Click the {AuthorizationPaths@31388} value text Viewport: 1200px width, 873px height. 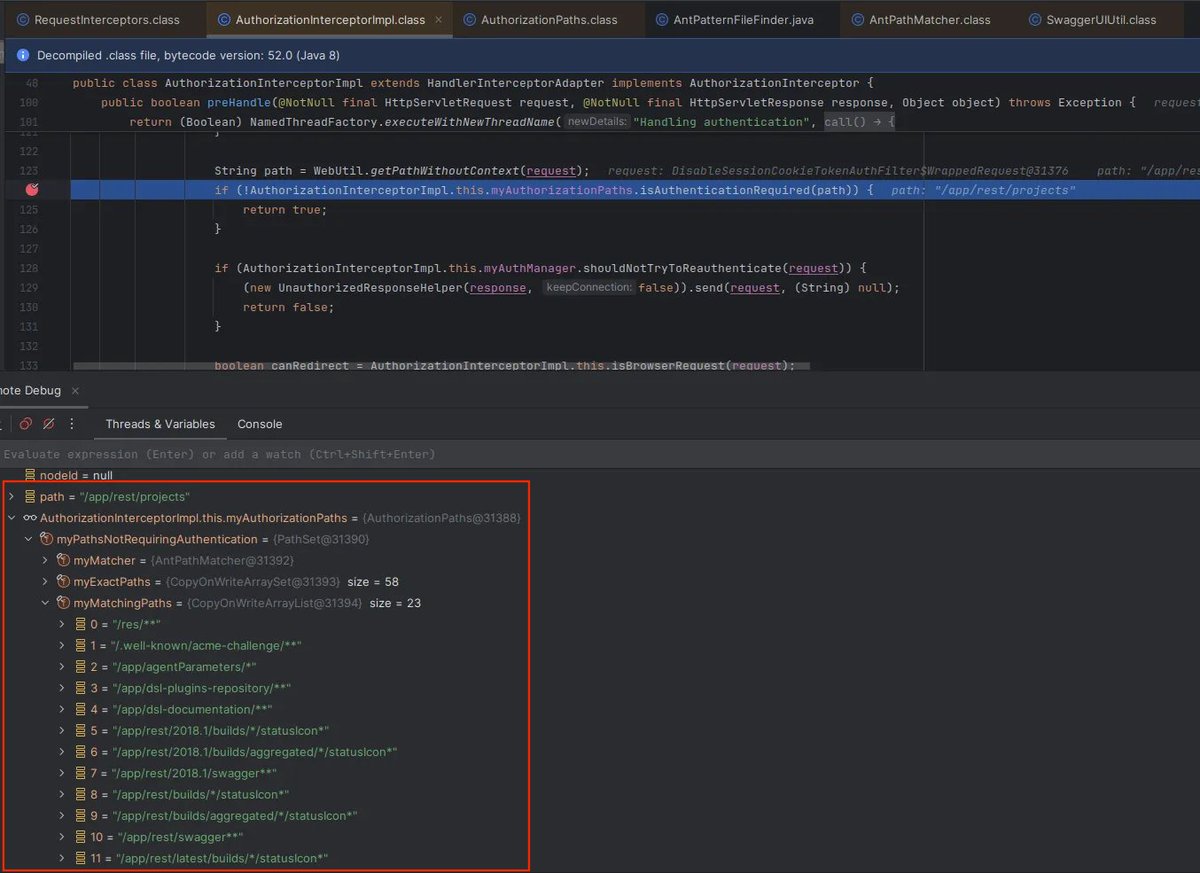point(441,518)
